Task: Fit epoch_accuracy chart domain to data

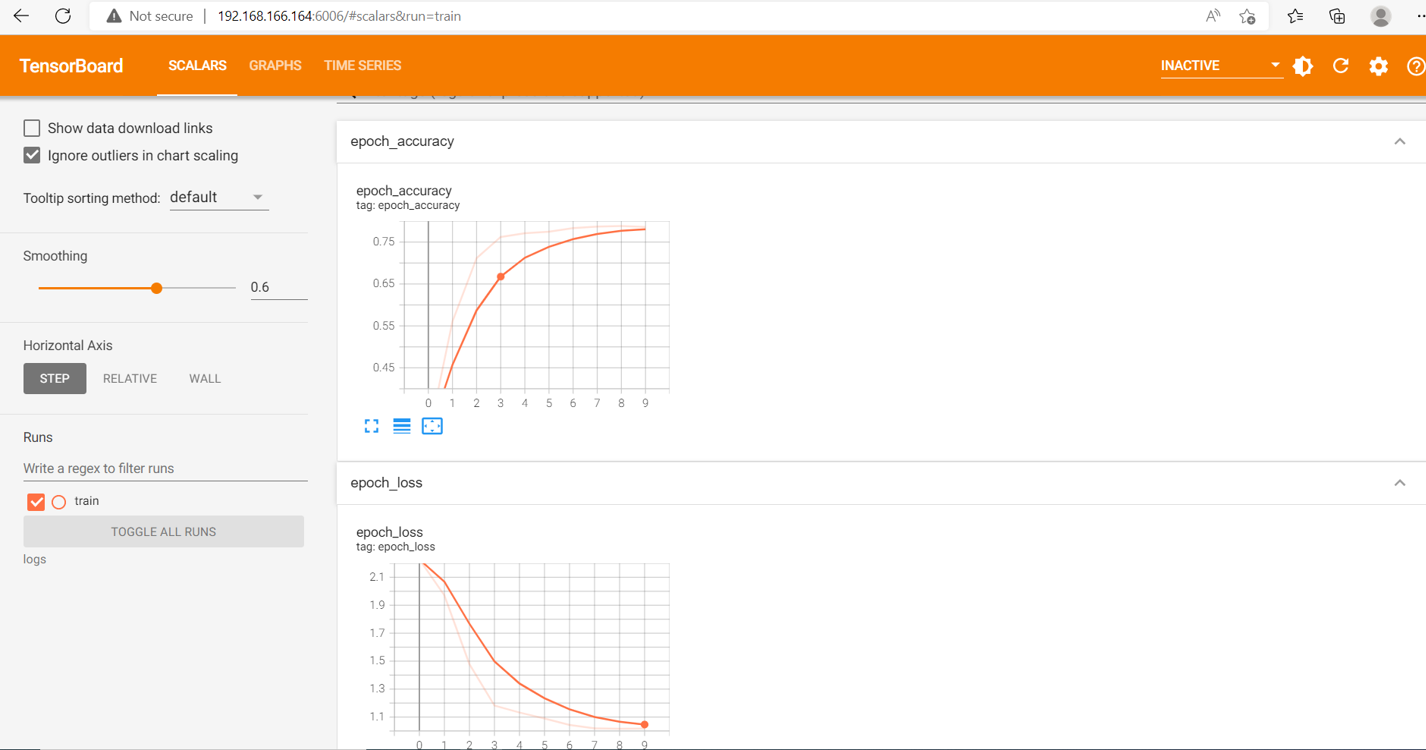Action: (x=431, y=425)
